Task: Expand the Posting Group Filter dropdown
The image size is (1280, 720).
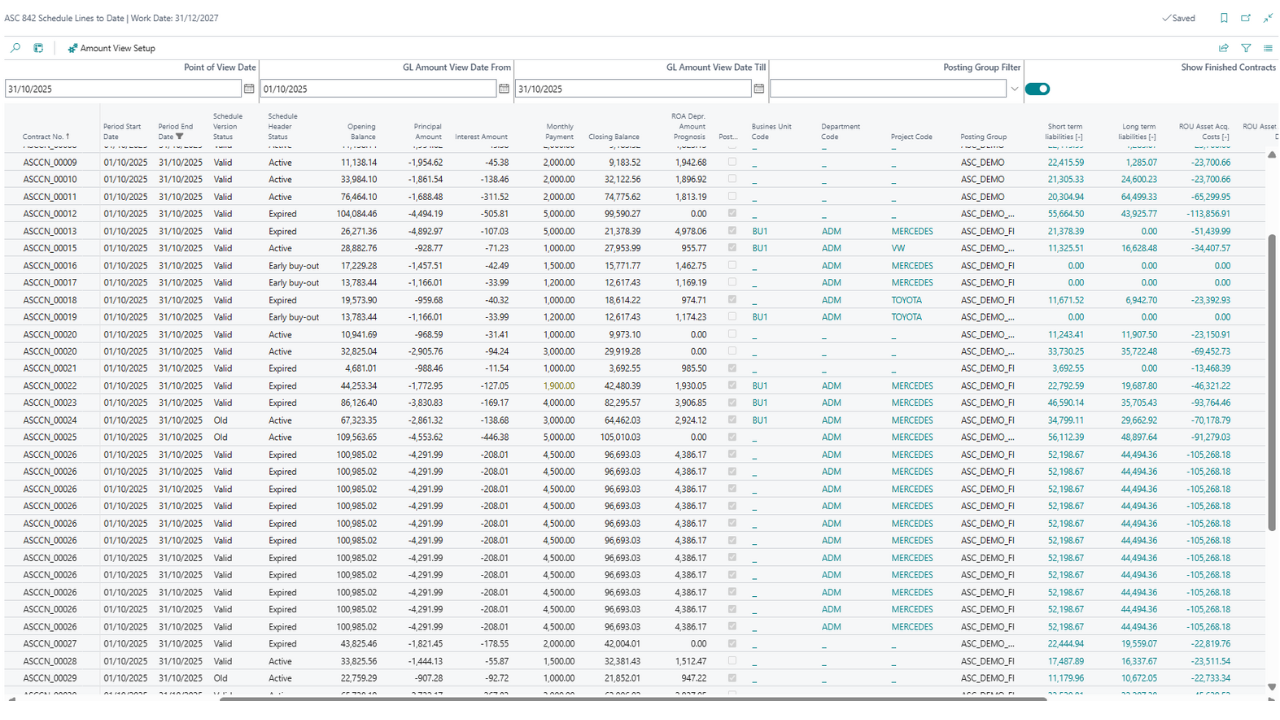Action: click(x=1014, y=89)
